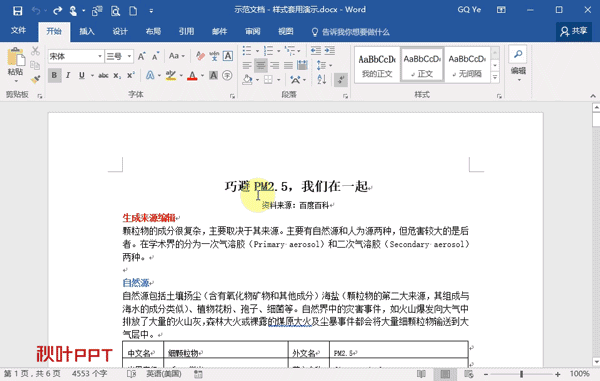The image size is (600, 381).
Task: Decrease font size with the shrink font icon
Action: click(155, 57)
